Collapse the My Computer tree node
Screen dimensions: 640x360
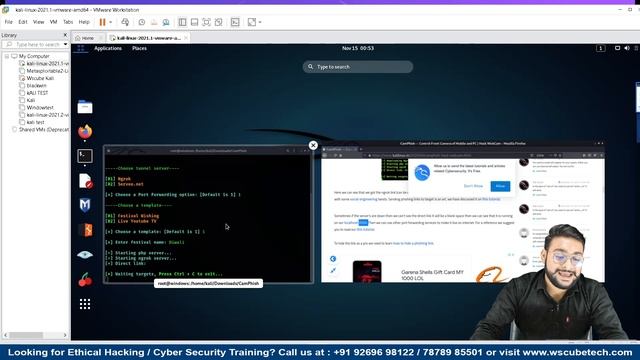pyautogui.click(x=7, y=56)
